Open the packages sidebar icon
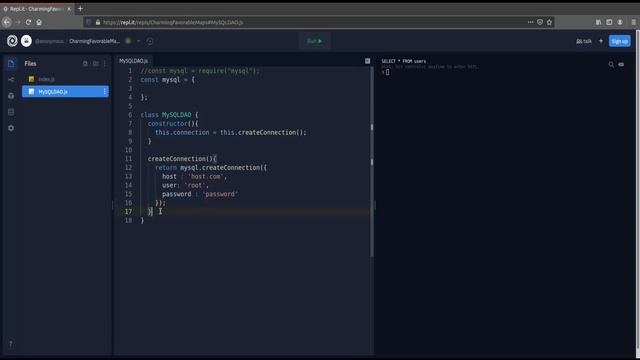The image size is (640, 360). pyautogui.click(x=11, y=96)
